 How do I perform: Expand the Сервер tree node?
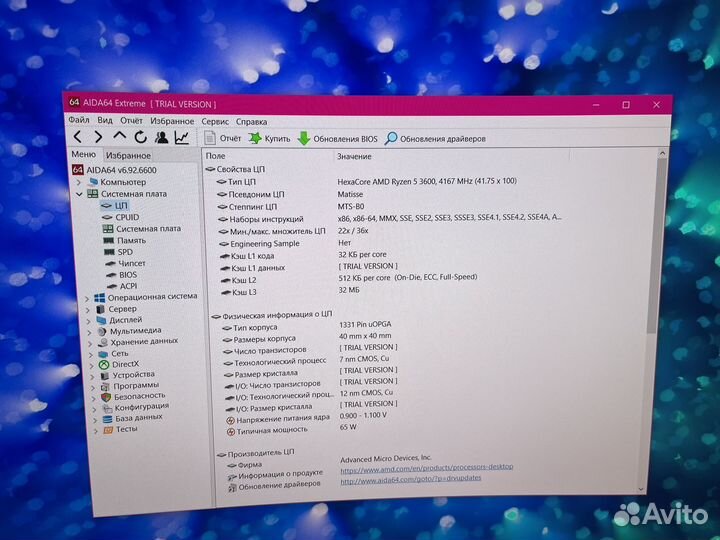87,310
